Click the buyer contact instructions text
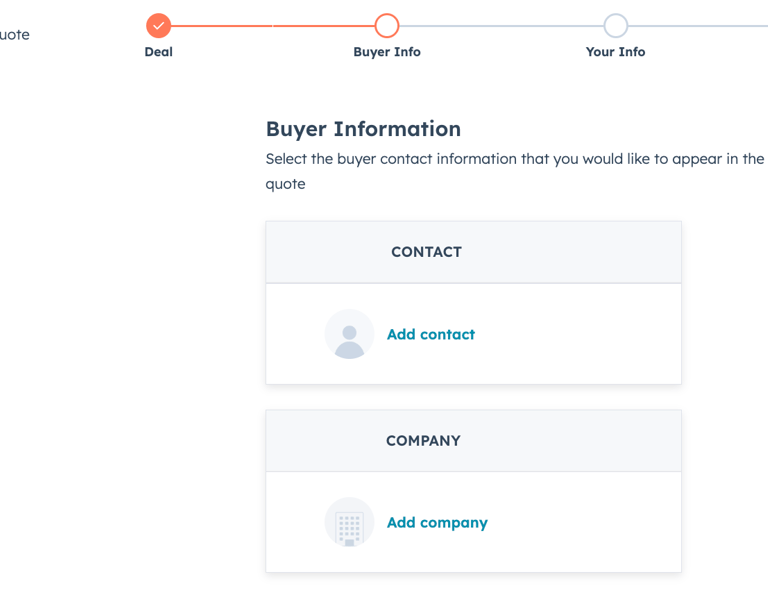 [x=514, y=159]
